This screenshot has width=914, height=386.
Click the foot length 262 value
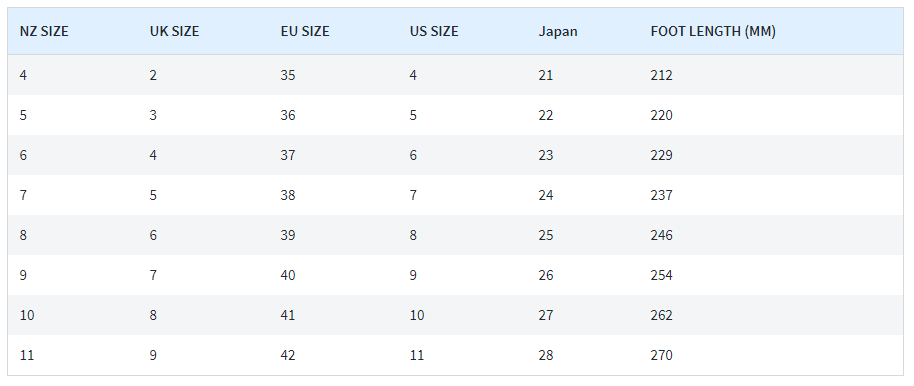pos(662,315)
